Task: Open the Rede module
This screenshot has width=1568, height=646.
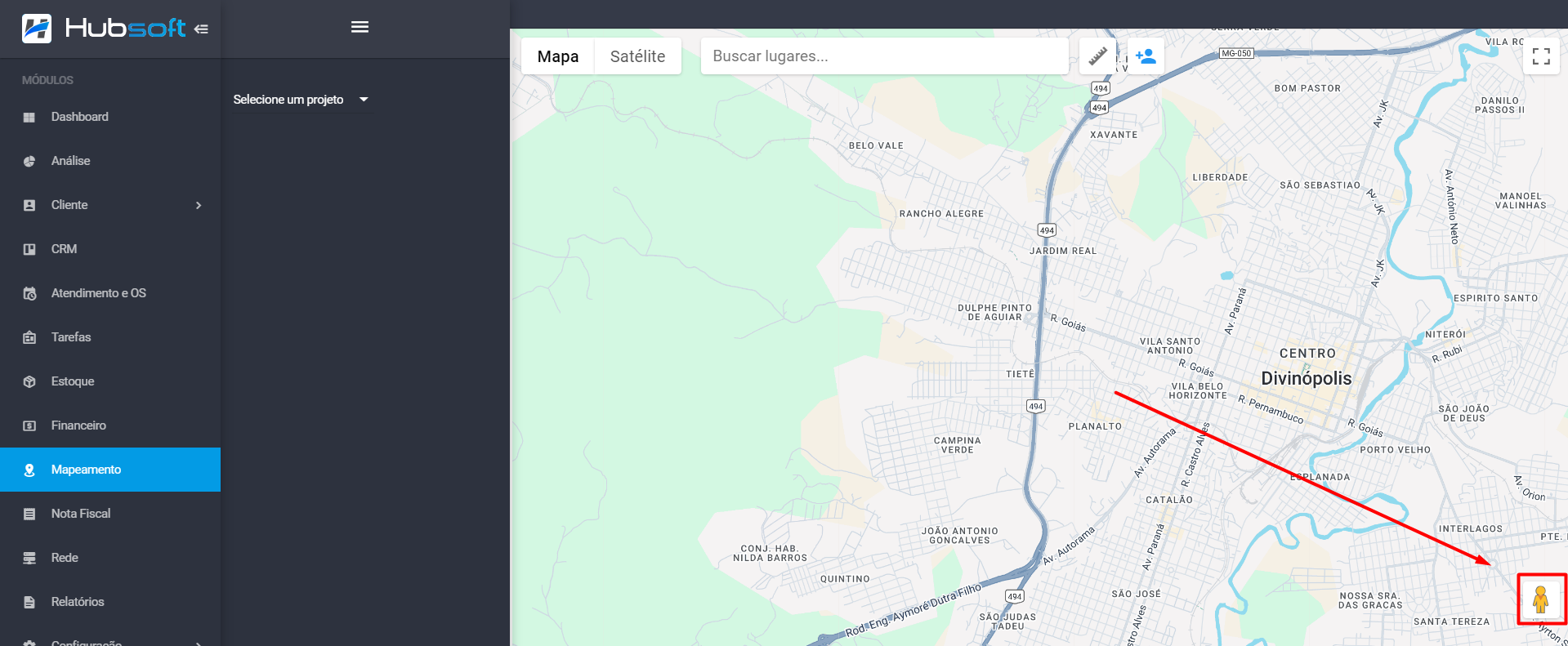Action: pyautogui.click(x=110, y=558)
